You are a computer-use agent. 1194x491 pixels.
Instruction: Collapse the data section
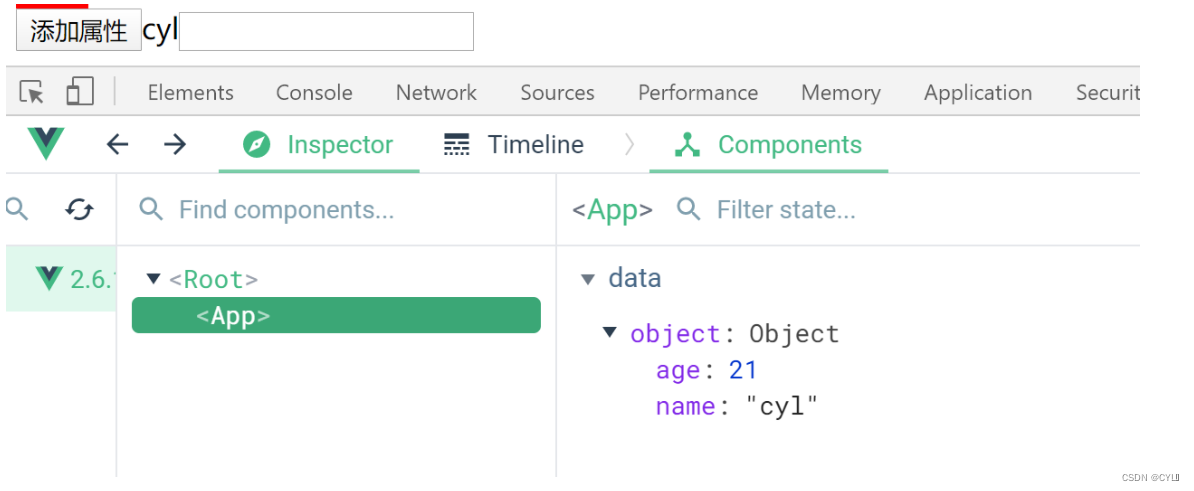tap(588, 279)
